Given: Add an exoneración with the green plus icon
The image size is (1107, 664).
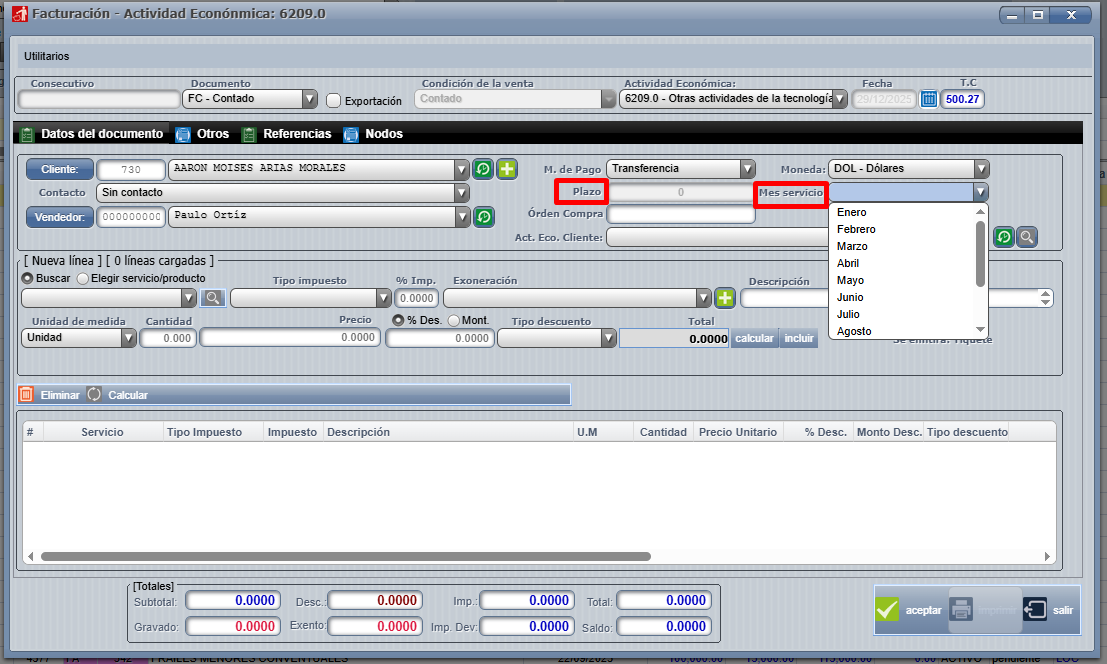Looking at the screenshot, I should coord(725,298).
